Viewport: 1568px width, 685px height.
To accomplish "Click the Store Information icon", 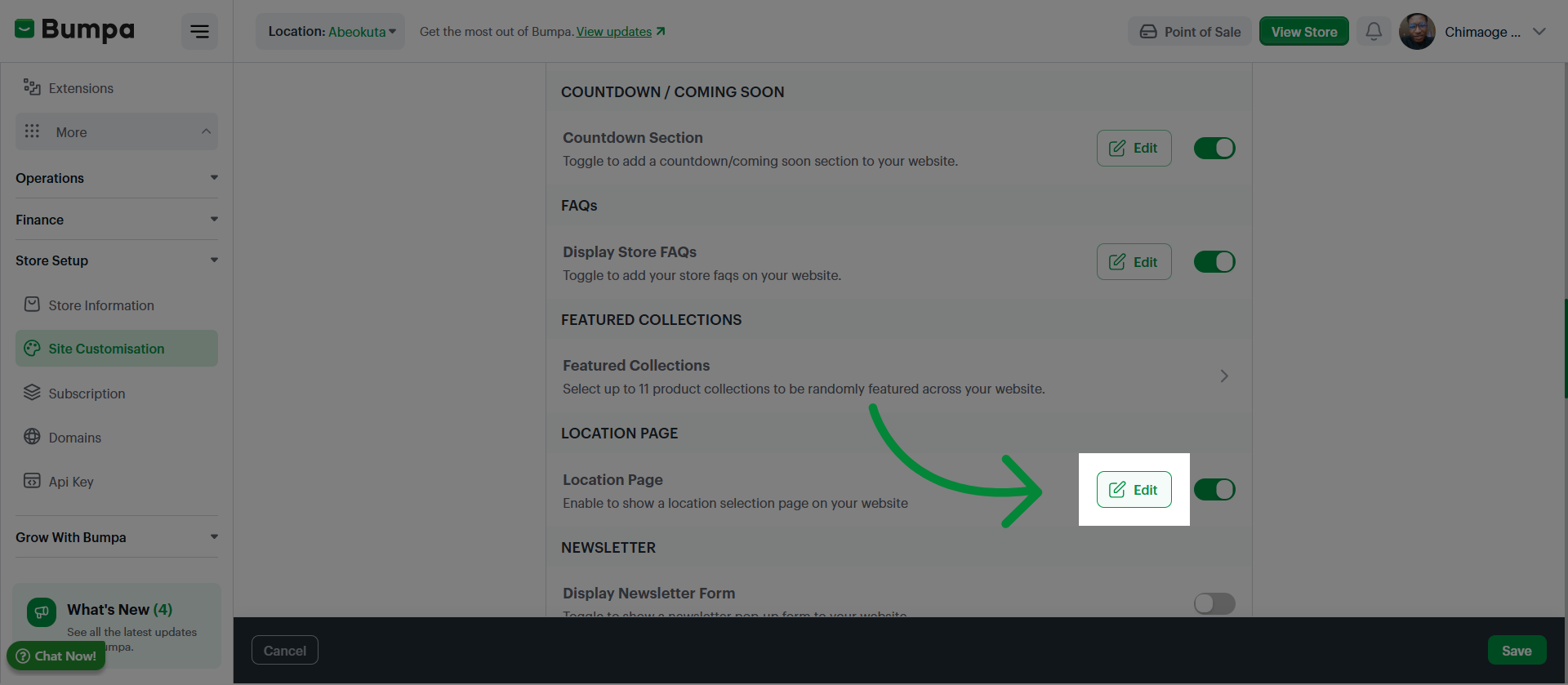I will point(32,305).
